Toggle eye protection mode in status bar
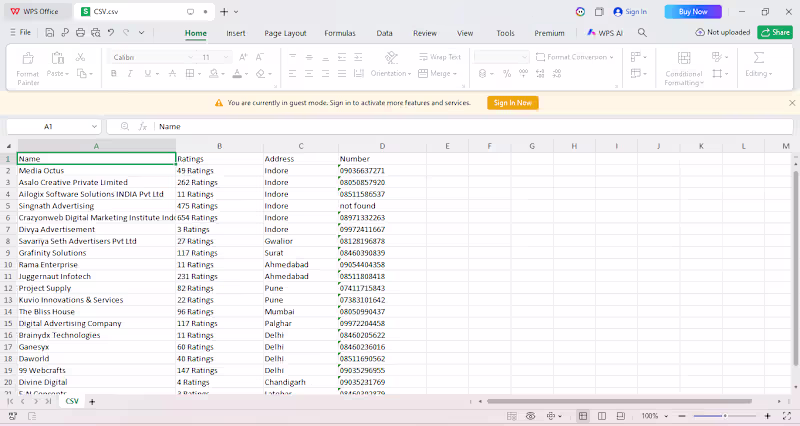The height and width of the screenshot is (426, 800). (531, 416)
